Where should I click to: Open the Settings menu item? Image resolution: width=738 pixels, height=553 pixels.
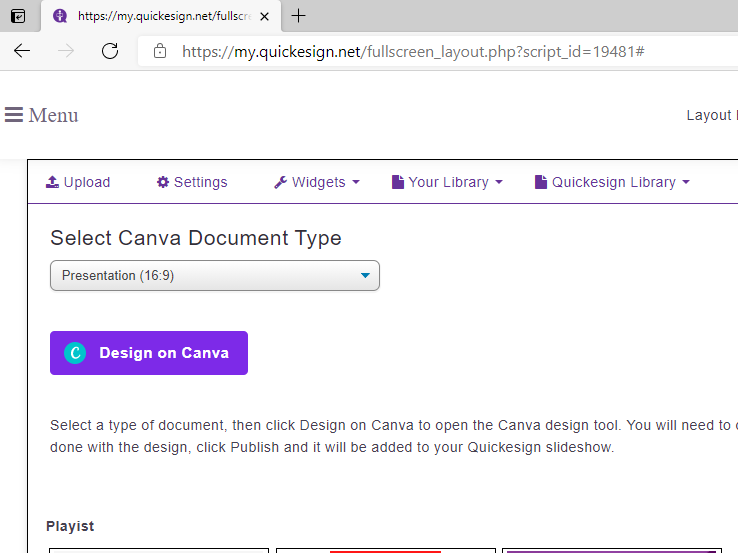192,182
